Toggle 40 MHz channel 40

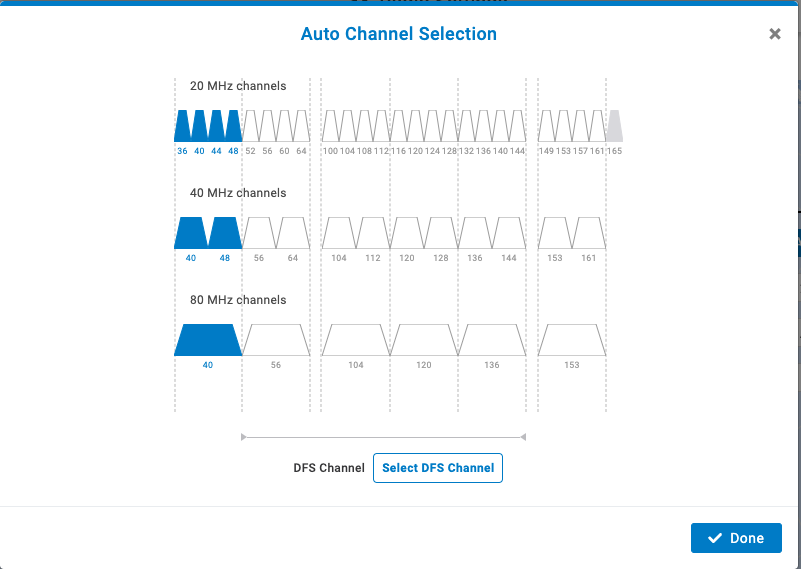point(190,233)
